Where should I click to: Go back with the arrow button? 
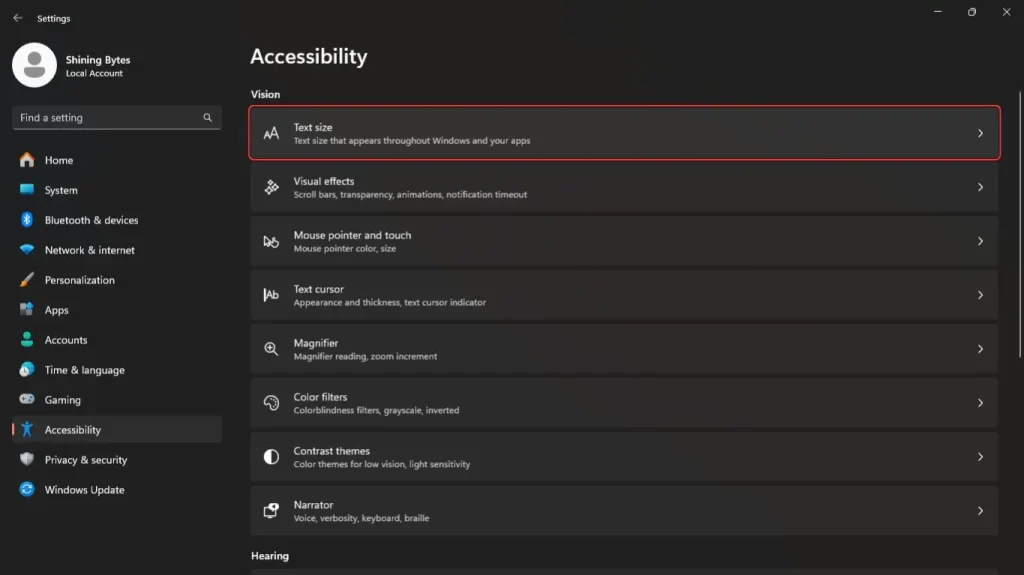(x=17, y=18)
